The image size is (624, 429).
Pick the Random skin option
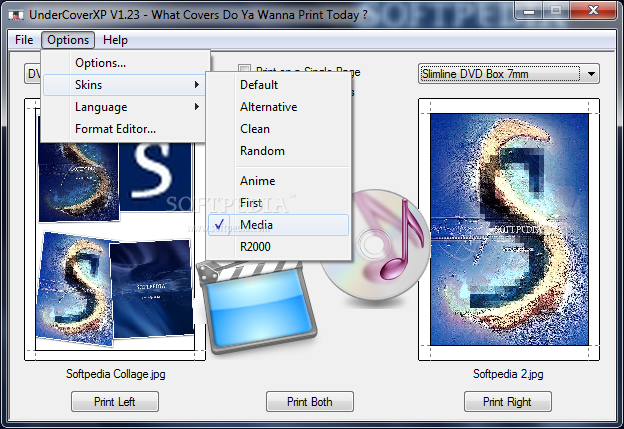pyautogui.click(x=279, y=151)
